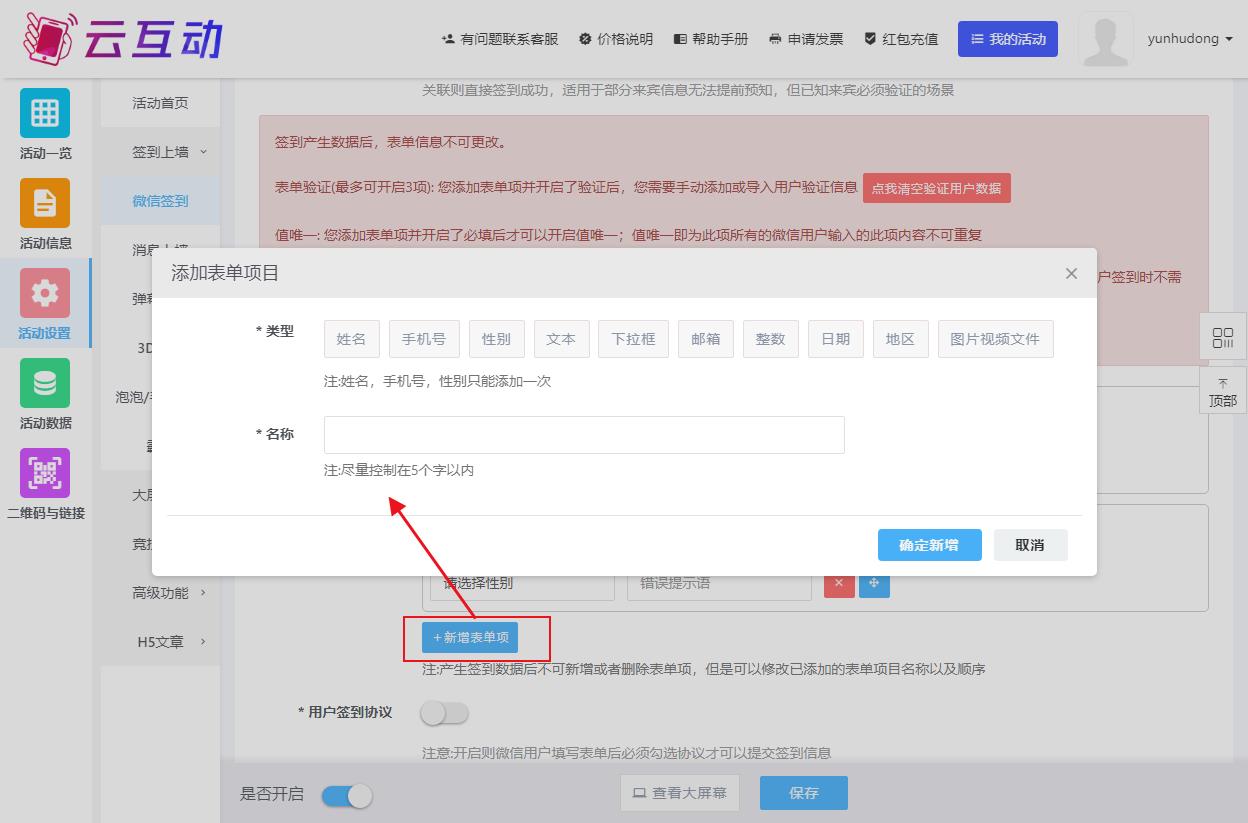Click 取消 in the dialog
Viewport: 1248px width, 823px height.
[1030, 545]
